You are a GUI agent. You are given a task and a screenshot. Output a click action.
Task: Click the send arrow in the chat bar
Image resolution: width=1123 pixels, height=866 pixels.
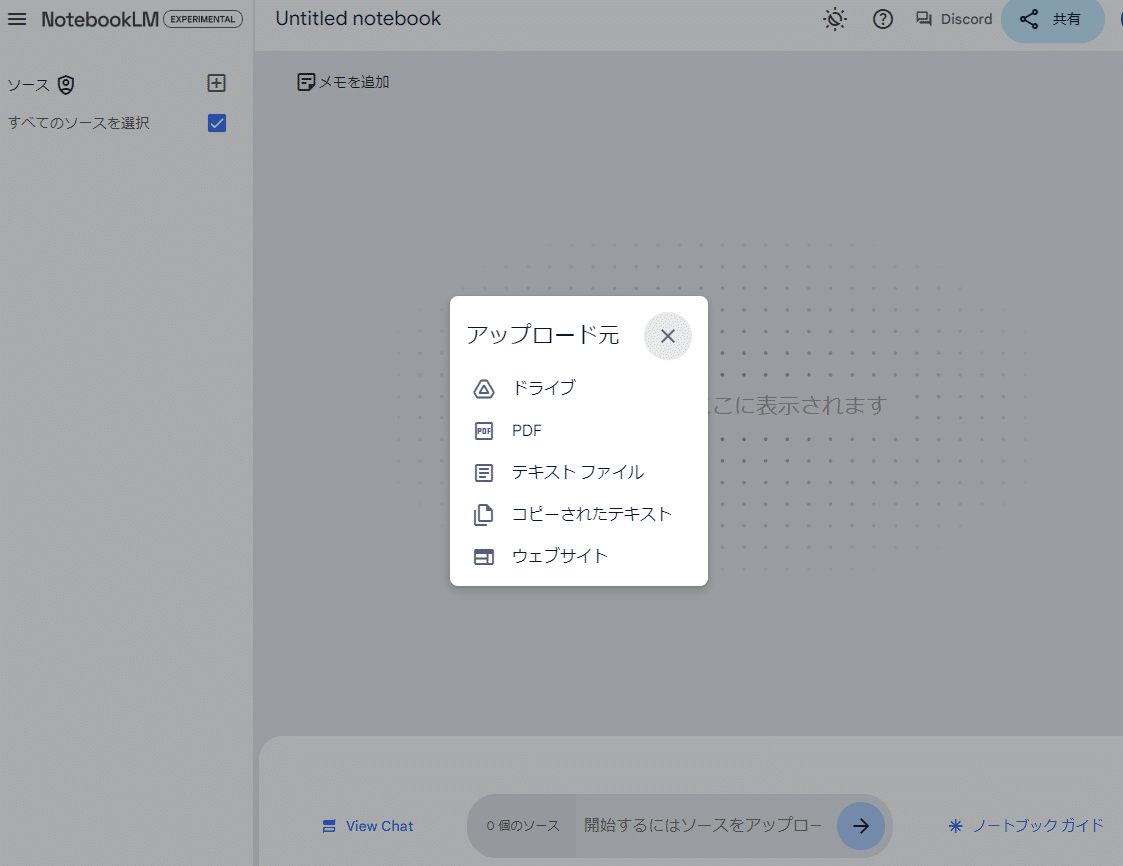[861, 825]
